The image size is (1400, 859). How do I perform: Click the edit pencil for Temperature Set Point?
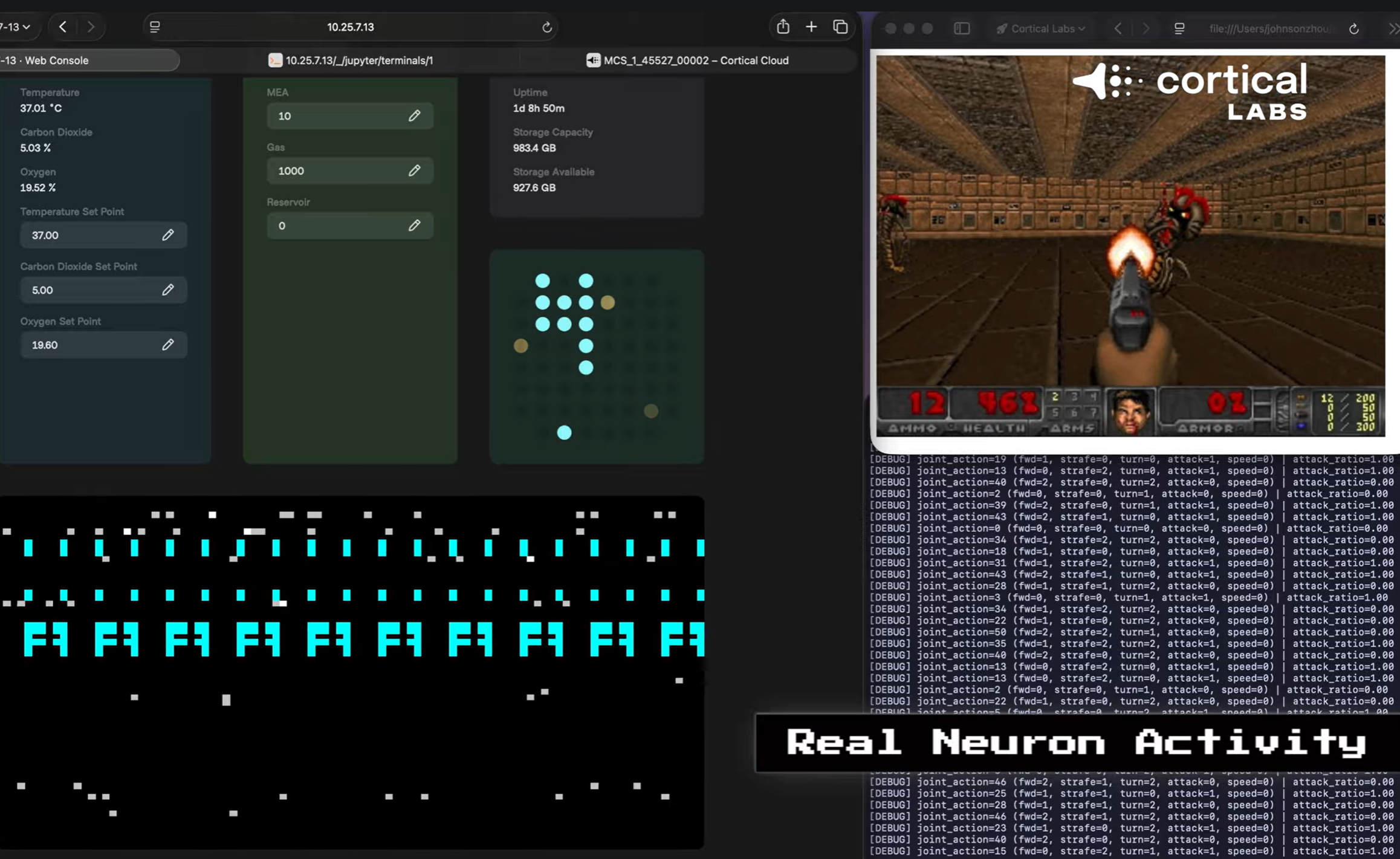click(168, 235)
